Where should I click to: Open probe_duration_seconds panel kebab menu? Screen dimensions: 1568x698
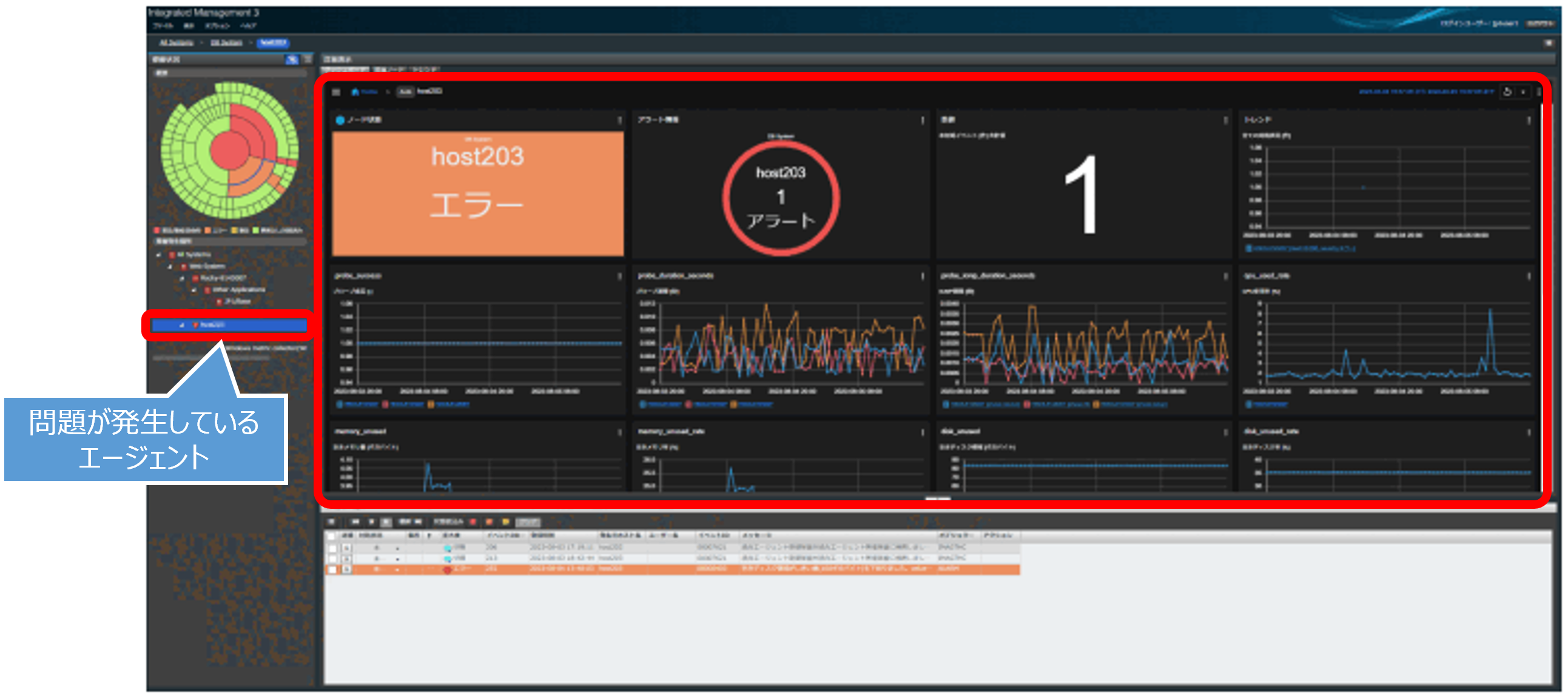pos(922,277)
